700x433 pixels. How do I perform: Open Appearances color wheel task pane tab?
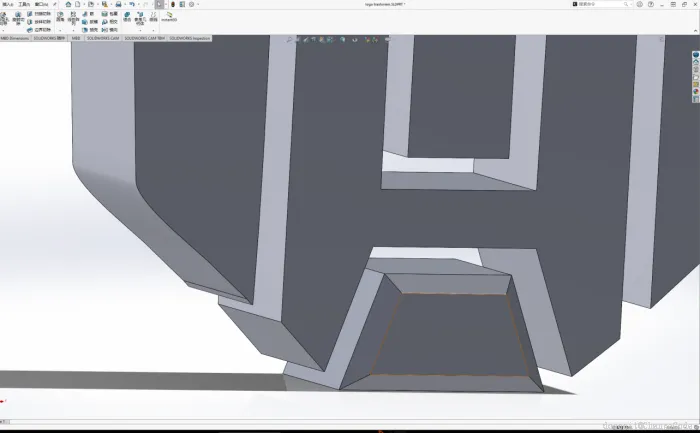(x=696, y=91)
